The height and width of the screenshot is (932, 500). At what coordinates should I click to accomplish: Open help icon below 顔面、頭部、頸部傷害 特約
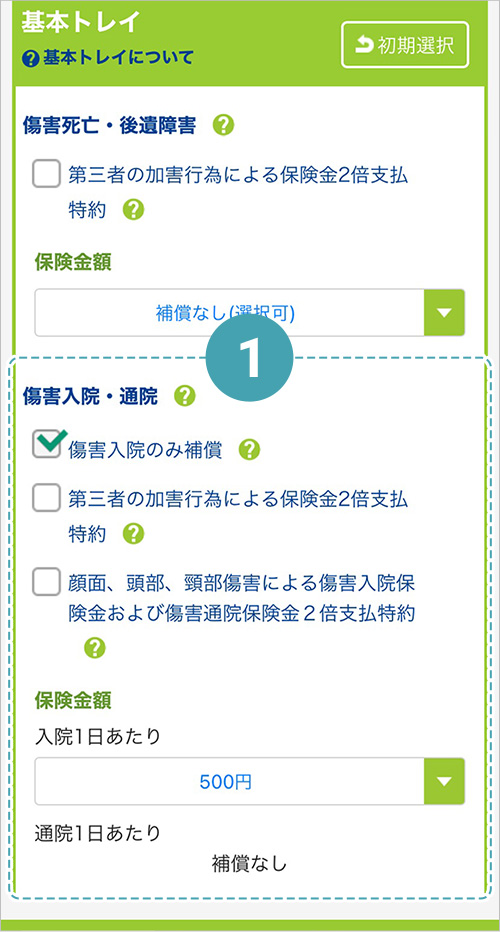pyautogui.click(x=95, y=648)
